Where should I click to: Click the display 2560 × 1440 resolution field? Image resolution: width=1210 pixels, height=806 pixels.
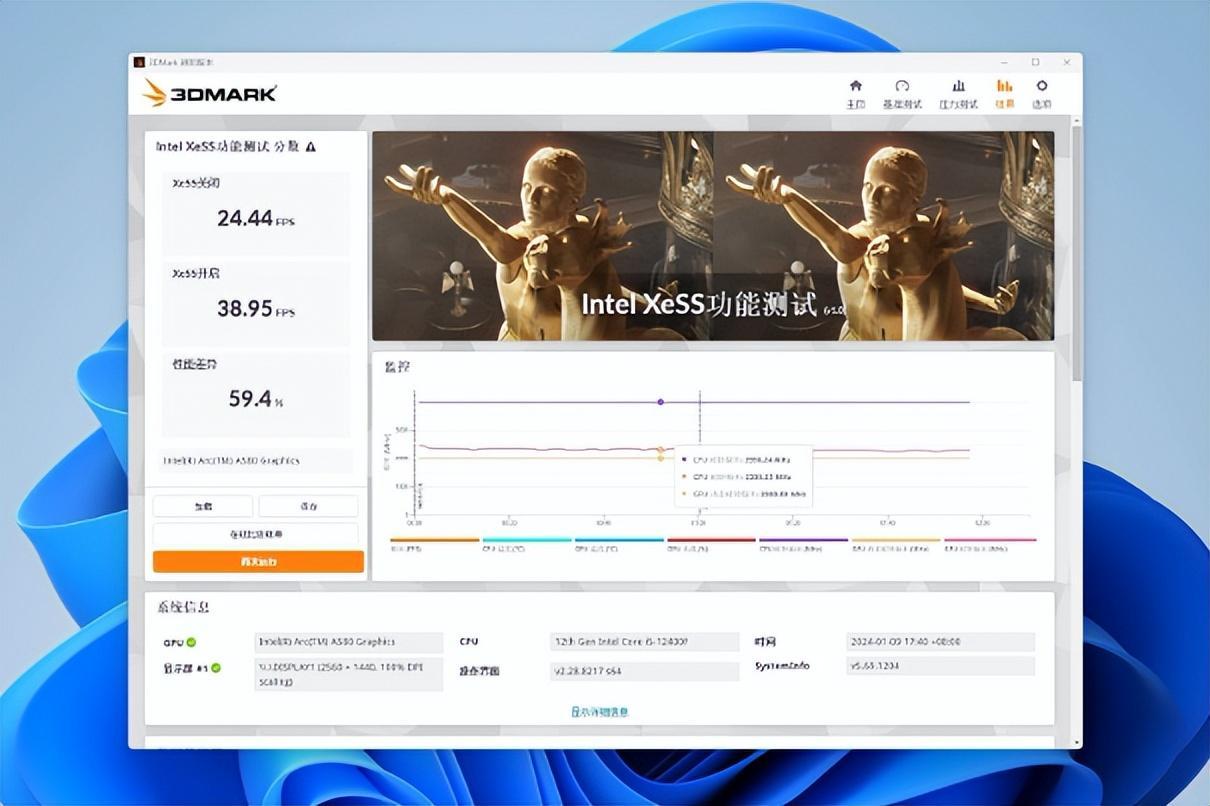tap(348, 674)
